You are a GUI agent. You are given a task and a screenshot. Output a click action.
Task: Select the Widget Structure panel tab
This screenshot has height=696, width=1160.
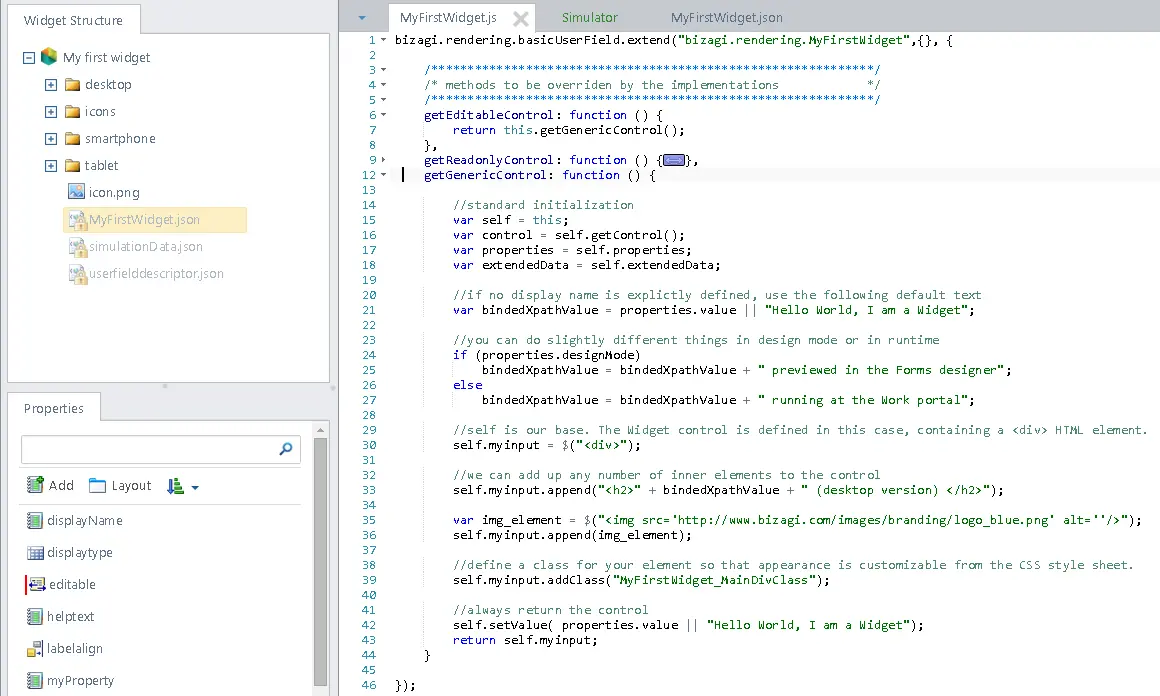pyautogui.click(x=73, y=20)
